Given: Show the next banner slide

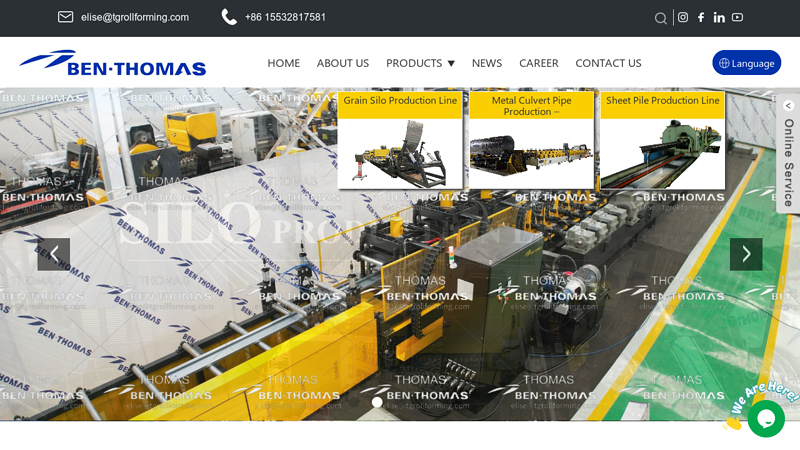Looking at the screenshot, I should (x=746, y=254).
